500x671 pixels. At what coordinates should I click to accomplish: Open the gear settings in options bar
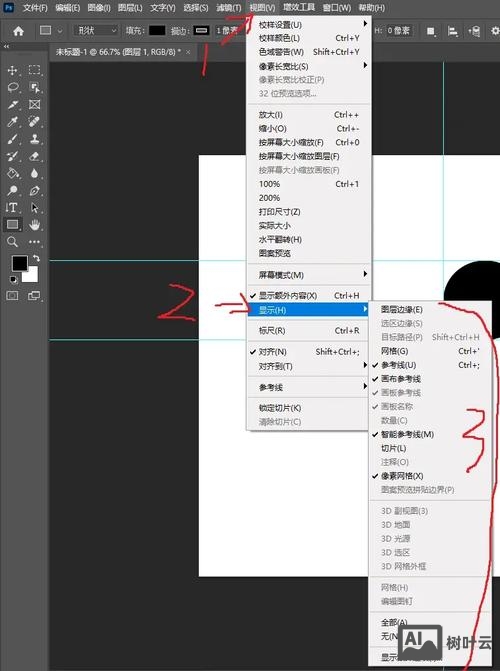pos(495,31)
